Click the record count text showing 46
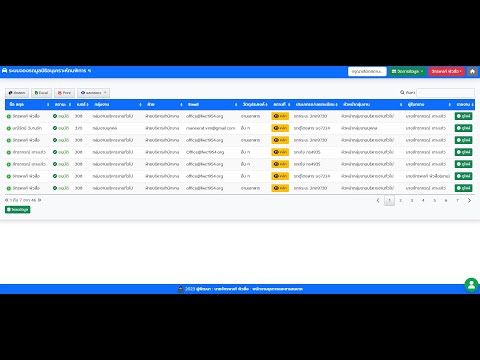480x360 pixels. coord(23,200)
